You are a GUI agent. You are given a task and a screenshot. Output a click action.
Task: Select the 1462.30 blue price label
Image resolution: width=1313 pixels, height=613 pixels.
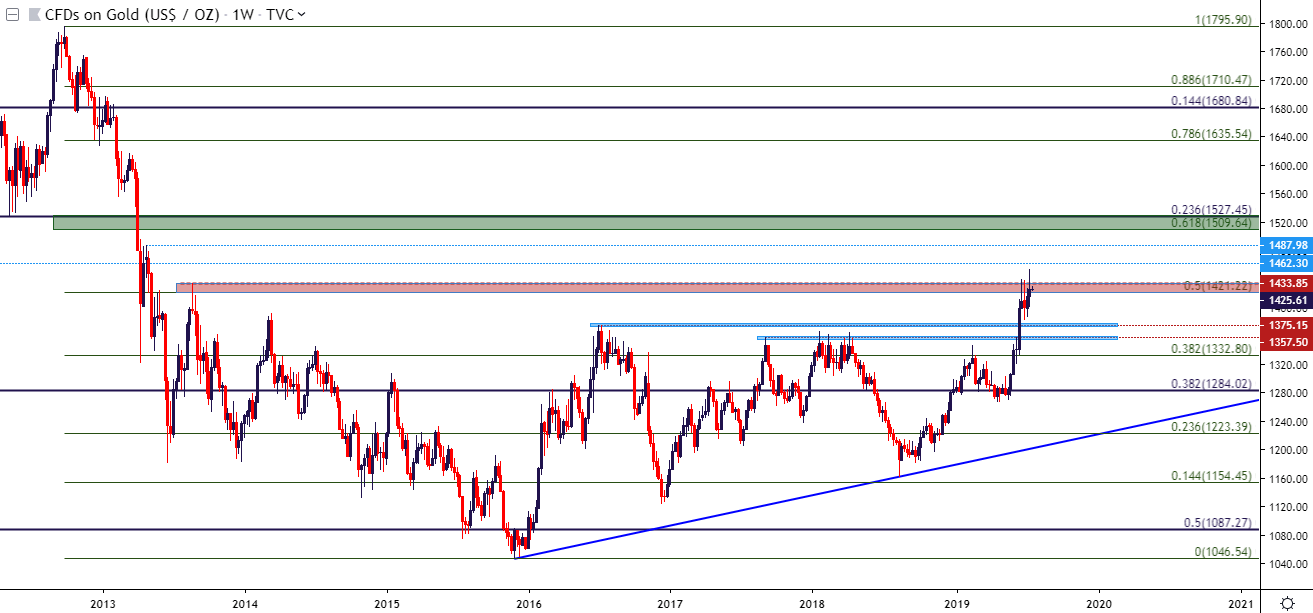pos(1286,263)
